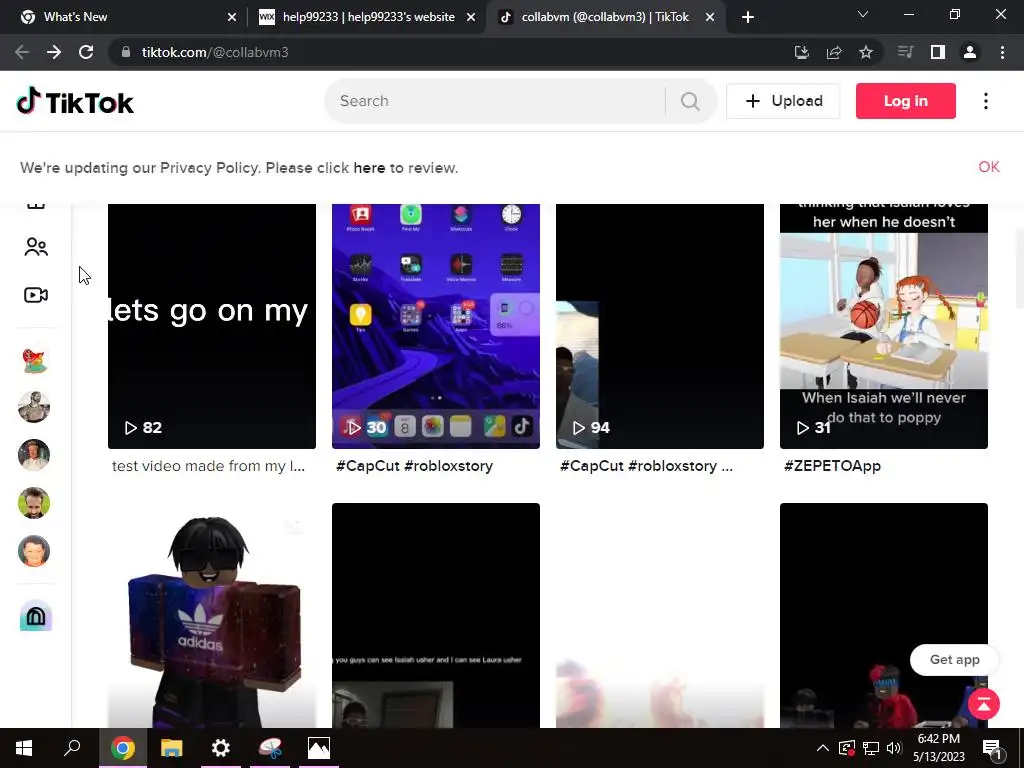
Task: Open a new browser tab
Action: pos(748,17)
